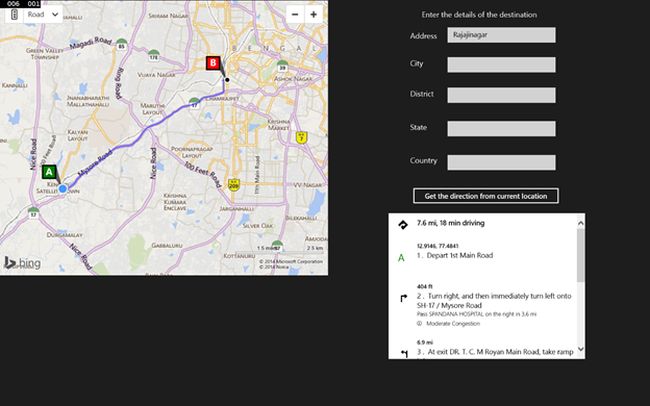Click the blue current location dot

click(x=63, y=189)
